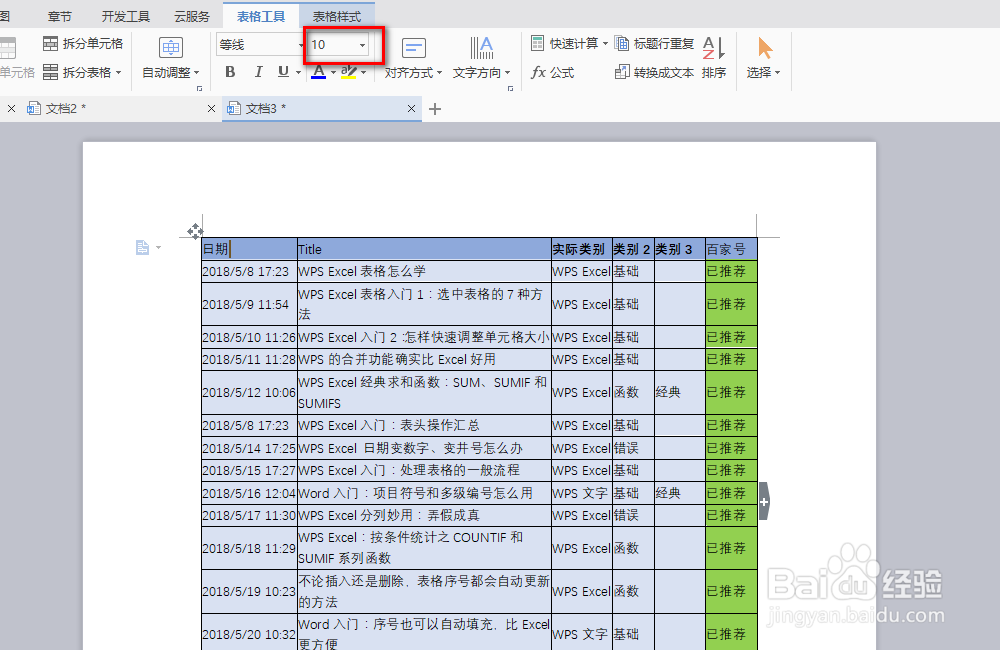Image resolution: width=1000 pixels, height=650 pixels.
Task: Switch to the 云服务 ribbon tab
Action: 192,17
